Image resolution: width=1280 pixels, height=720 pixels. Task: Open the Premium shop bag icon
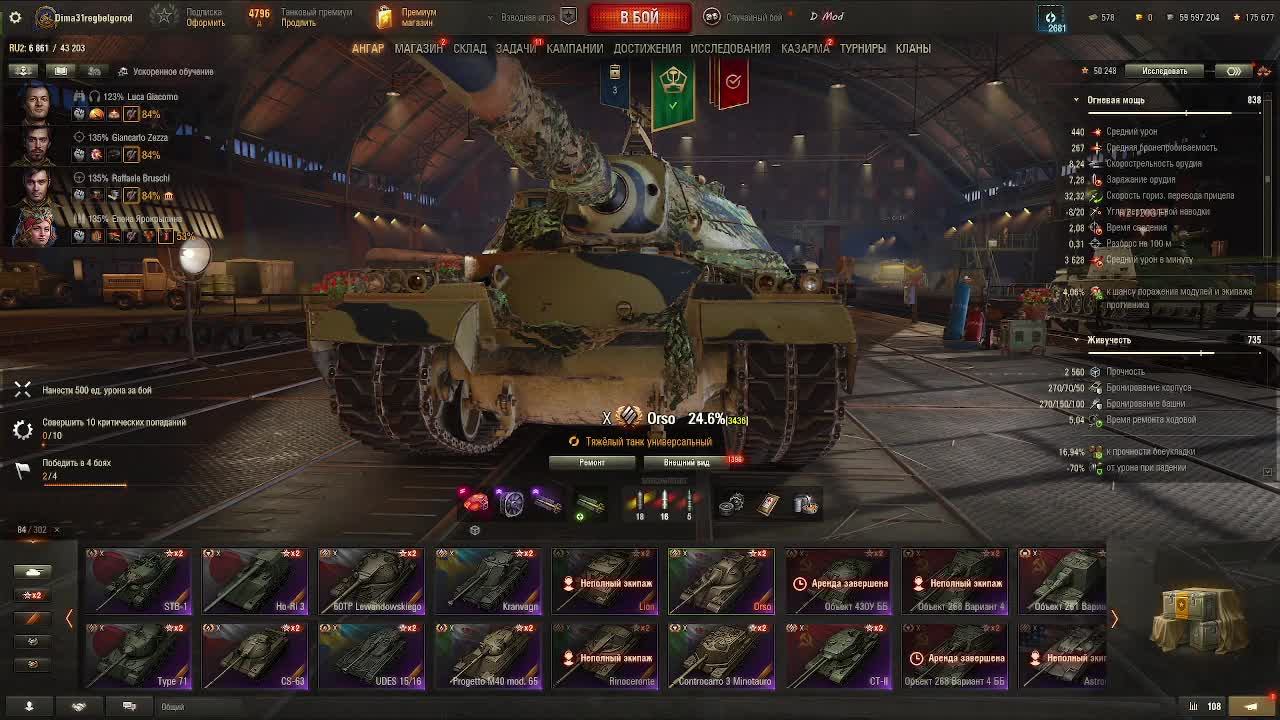(385, 17)
